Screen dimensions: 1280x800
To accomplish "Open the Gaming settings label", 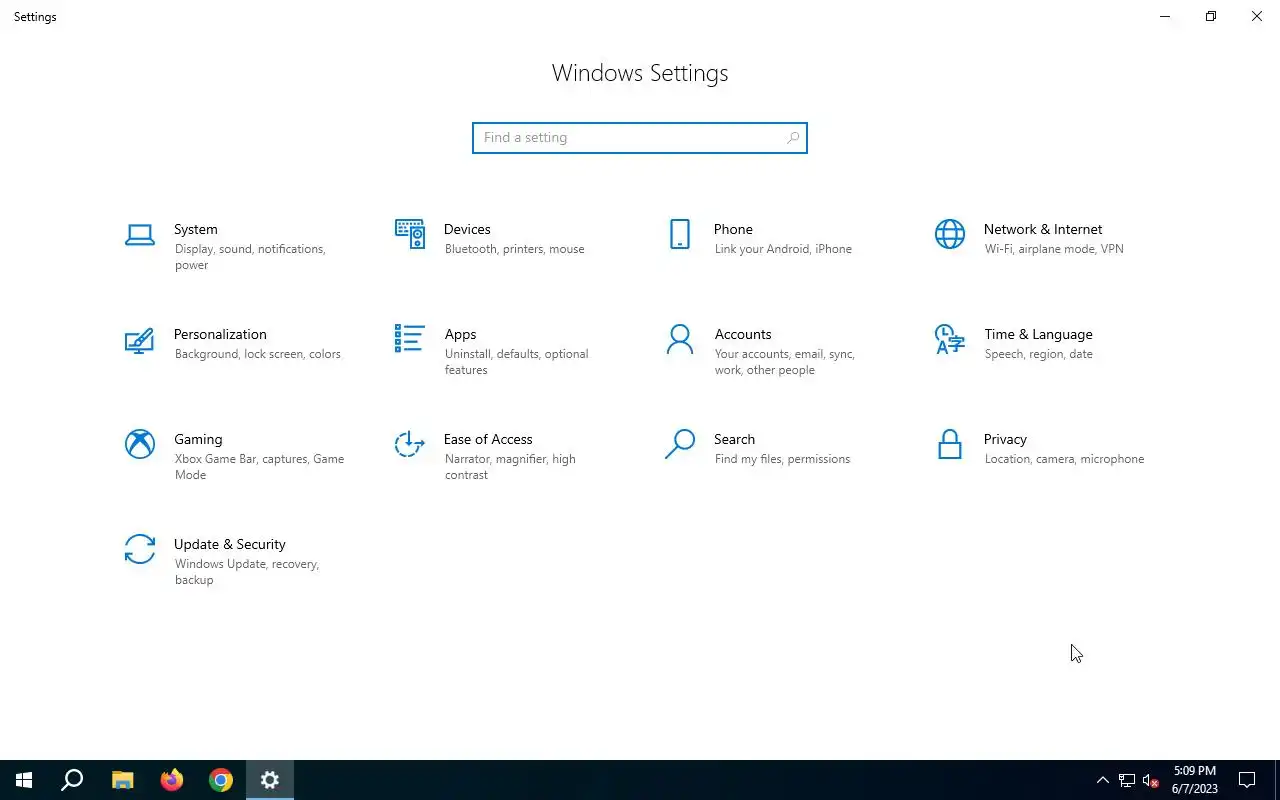I will [198, 439].
